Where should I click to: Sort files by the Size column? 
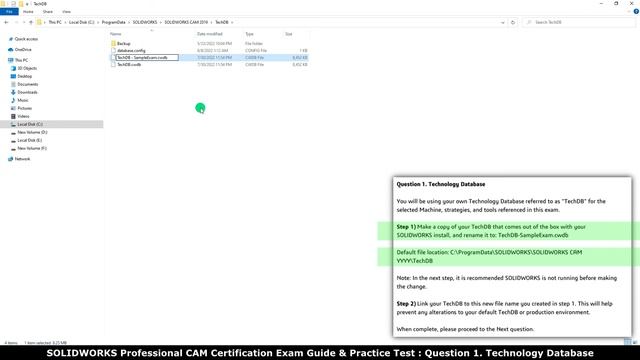pos(289,34)
